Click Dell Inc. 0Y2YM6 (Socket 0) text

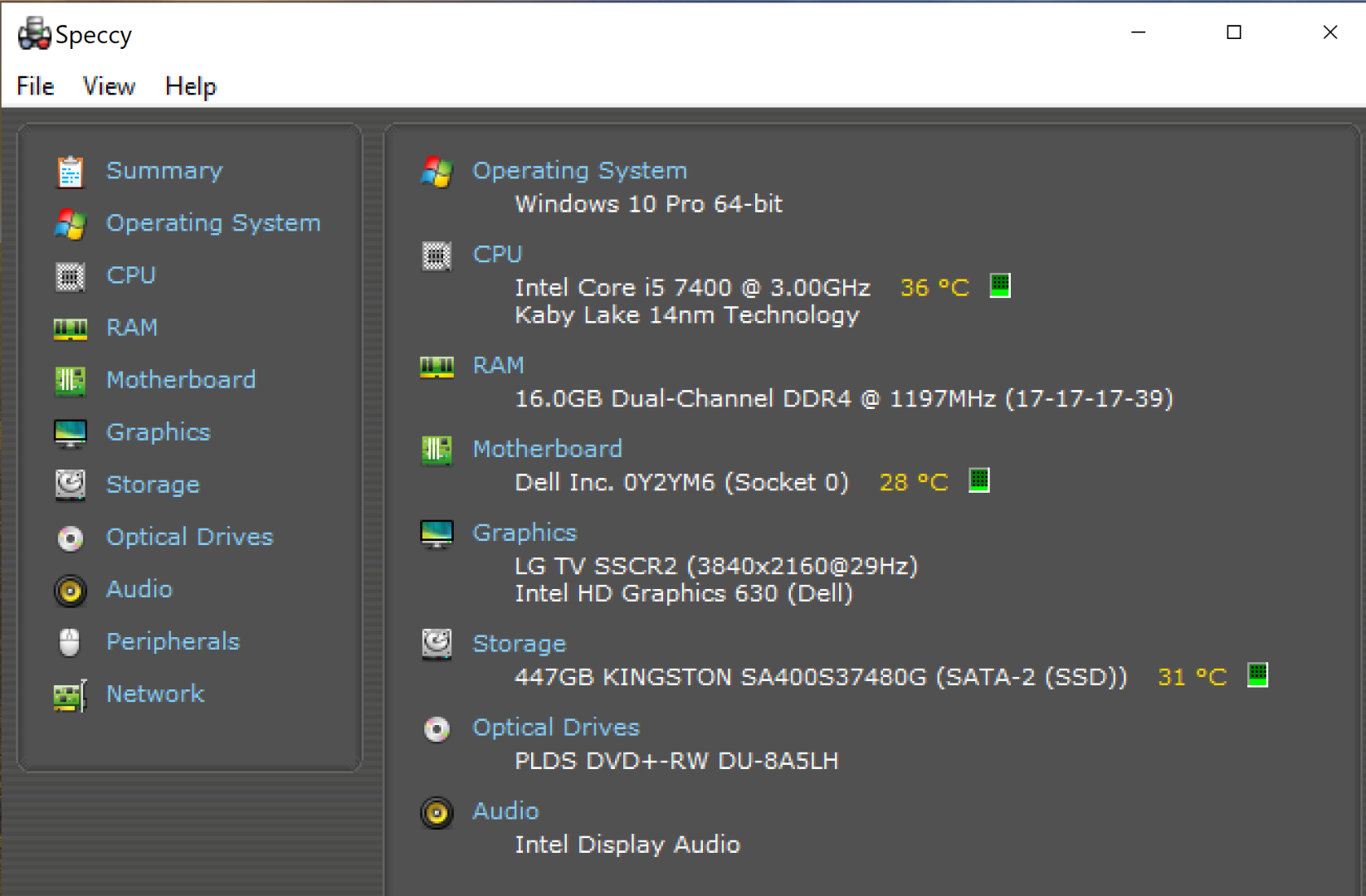click(x=681, y=483)
